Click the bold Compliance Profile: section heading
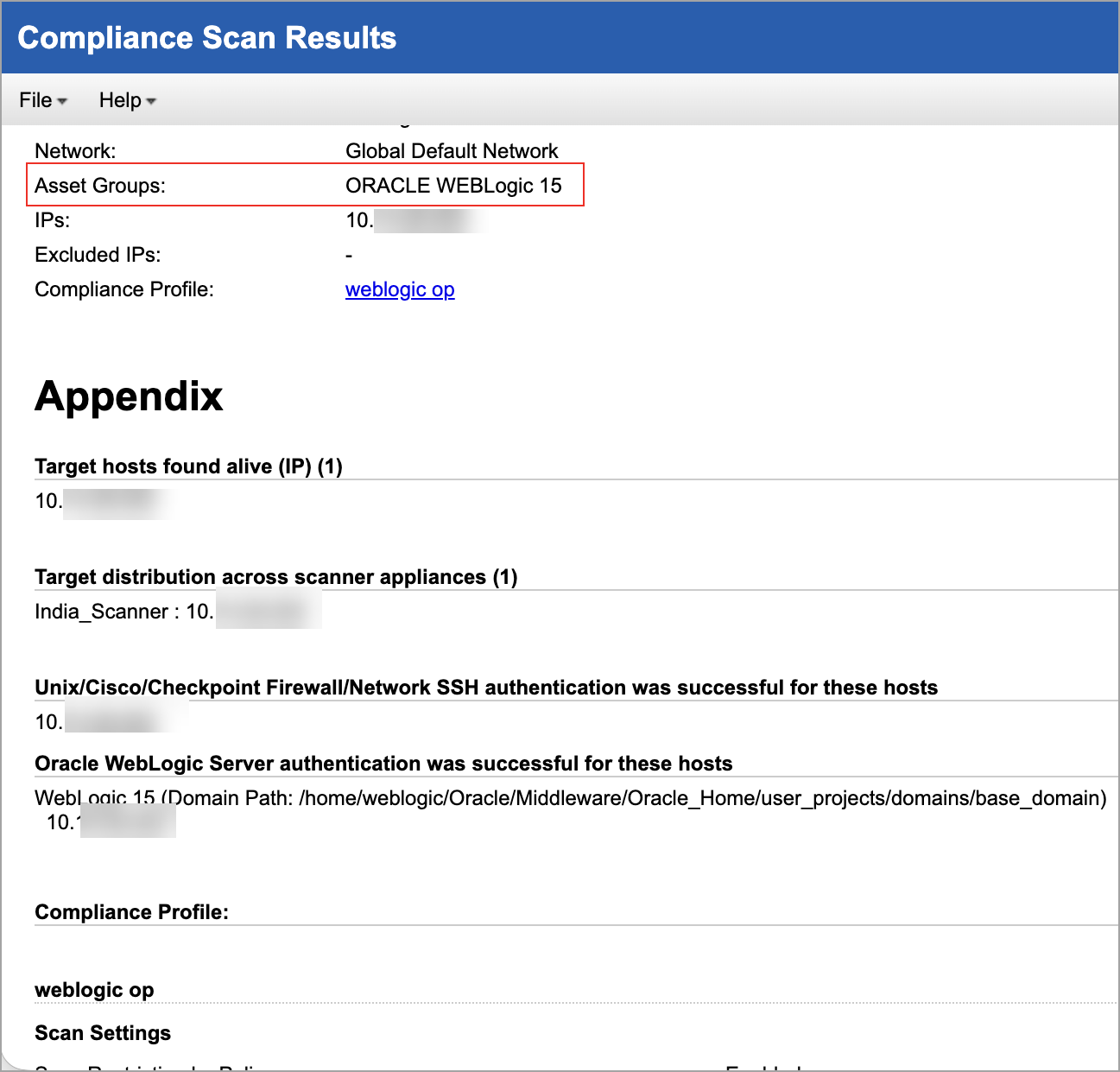This screenshot has height=1072, width=1120. click(x=131, y=912)
